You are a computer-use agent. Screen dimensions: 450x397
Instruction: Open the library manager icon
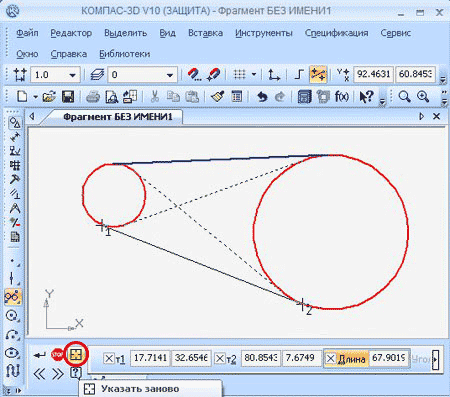[304, 97]
